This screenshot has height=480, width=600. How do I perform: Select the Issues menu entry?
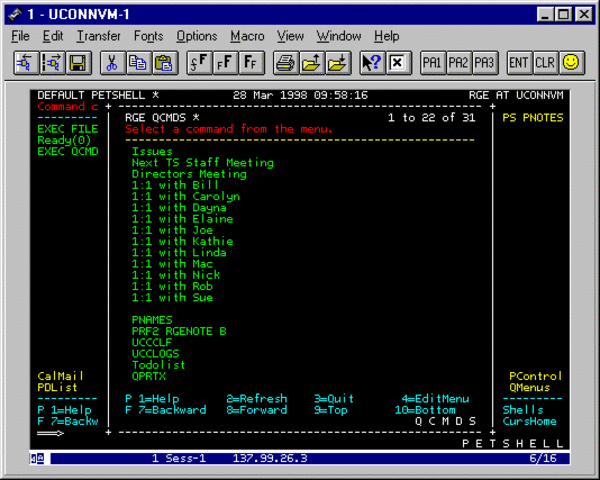pyautogui.click(x=152, y=152)
